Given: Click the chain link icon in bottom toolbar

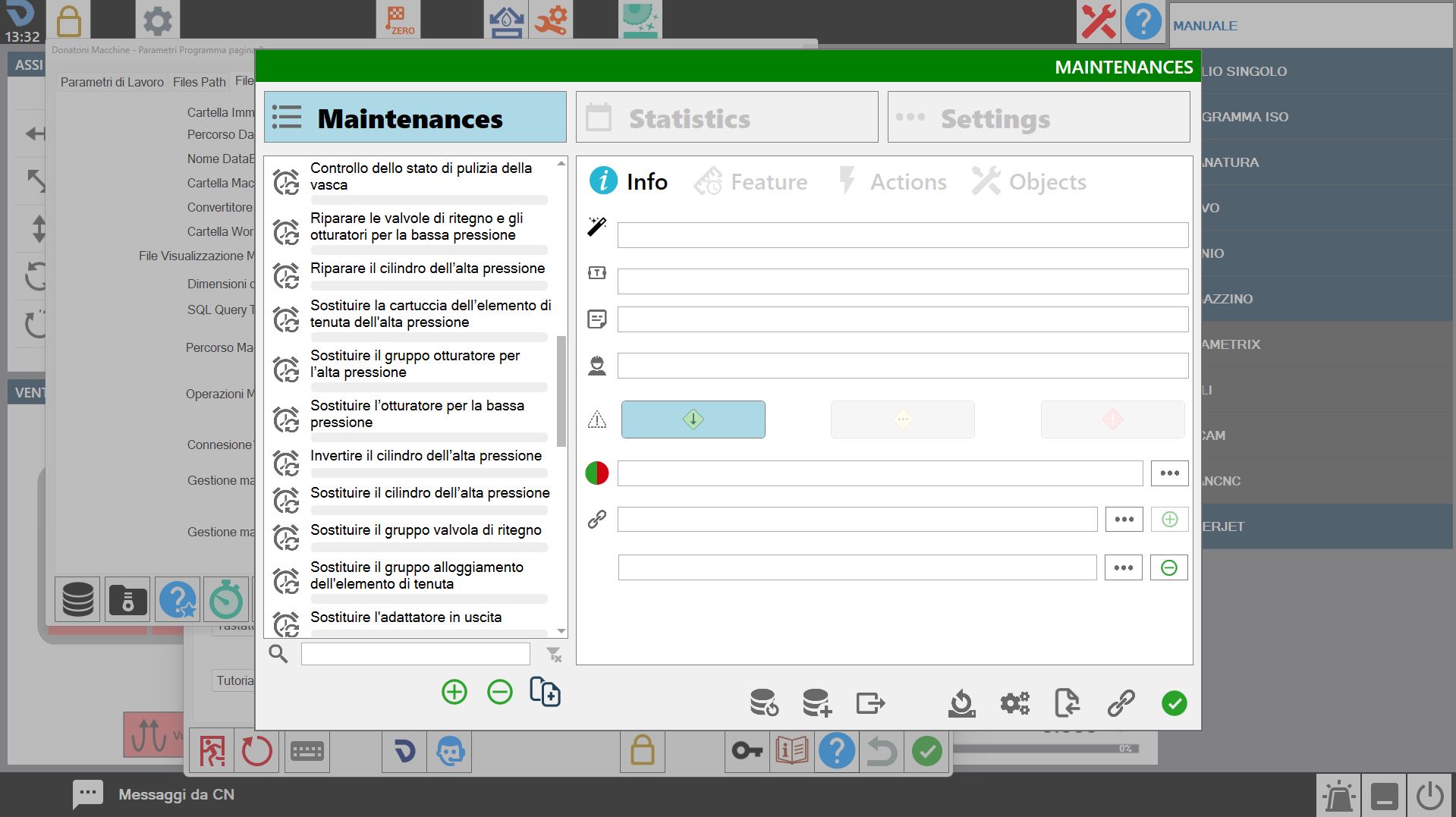Looking at the screenshot, I should [x=1121, y=703].
